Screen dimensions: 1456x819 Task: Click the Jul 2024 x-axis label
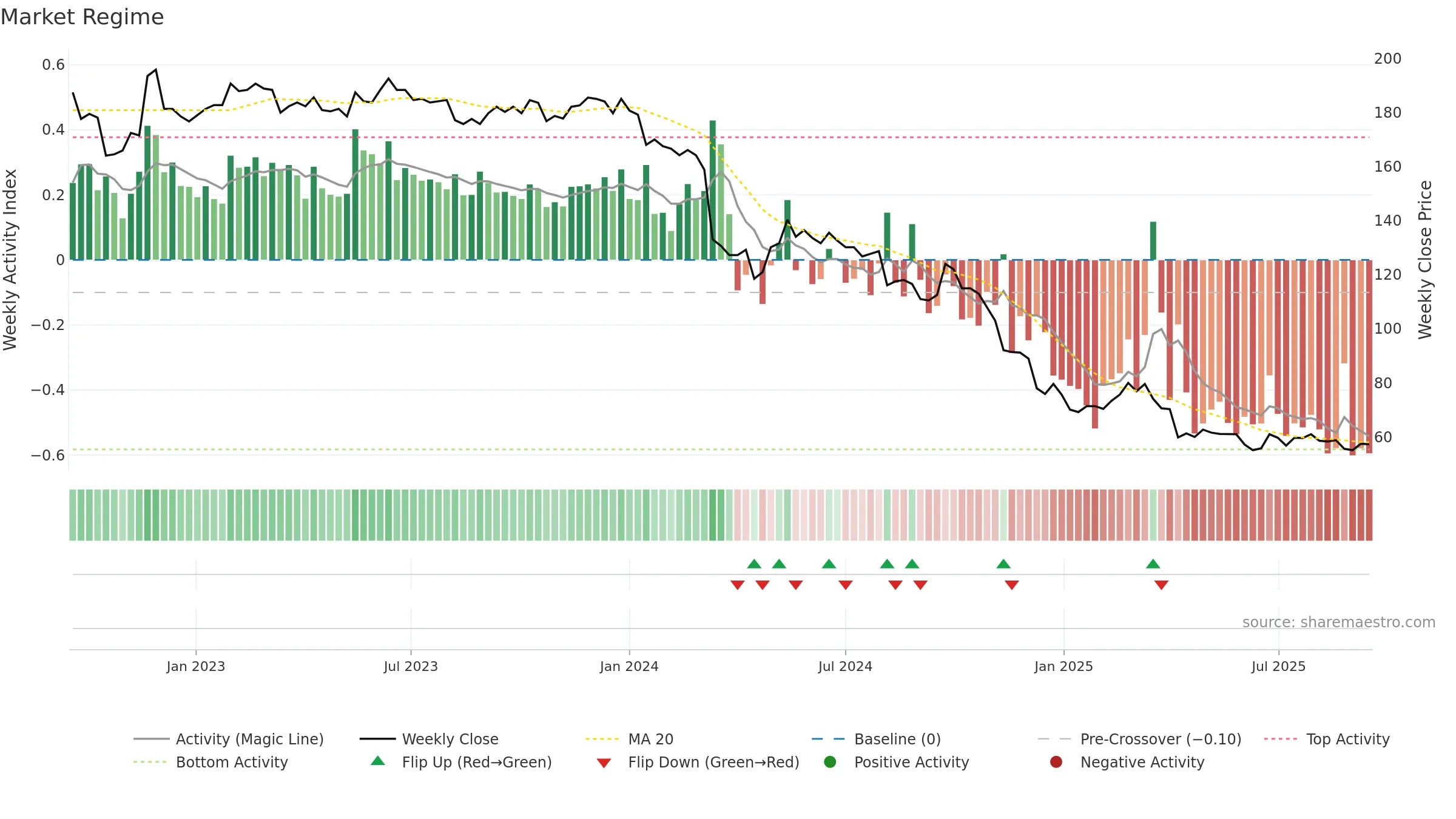845,666
